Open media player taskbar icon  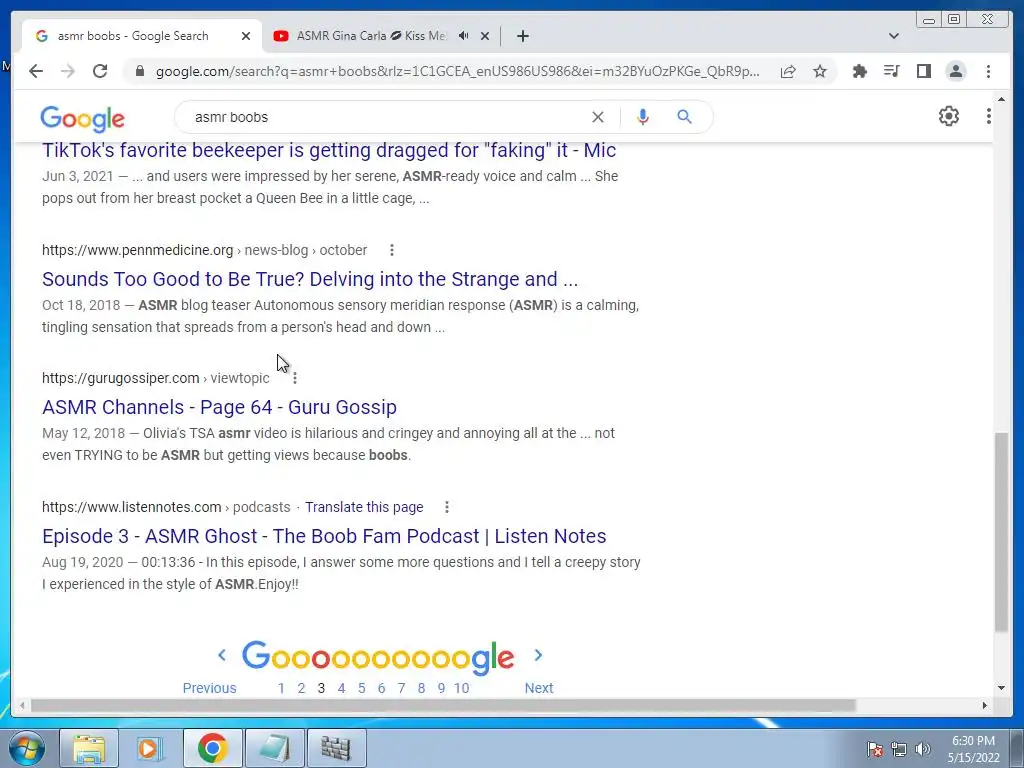tap(150, 748)
